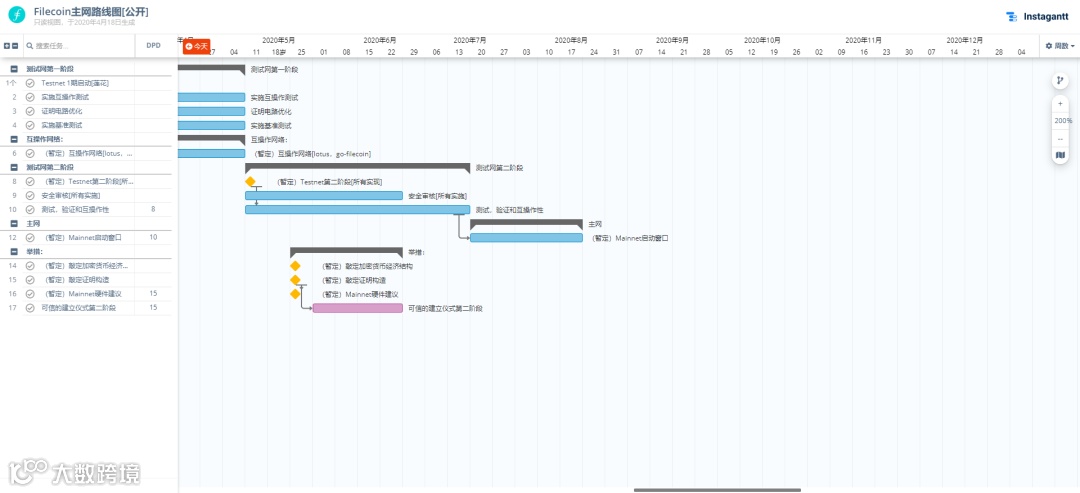
Task: Click the DPD value 10 for Mainnet
Action: [153, 238]
